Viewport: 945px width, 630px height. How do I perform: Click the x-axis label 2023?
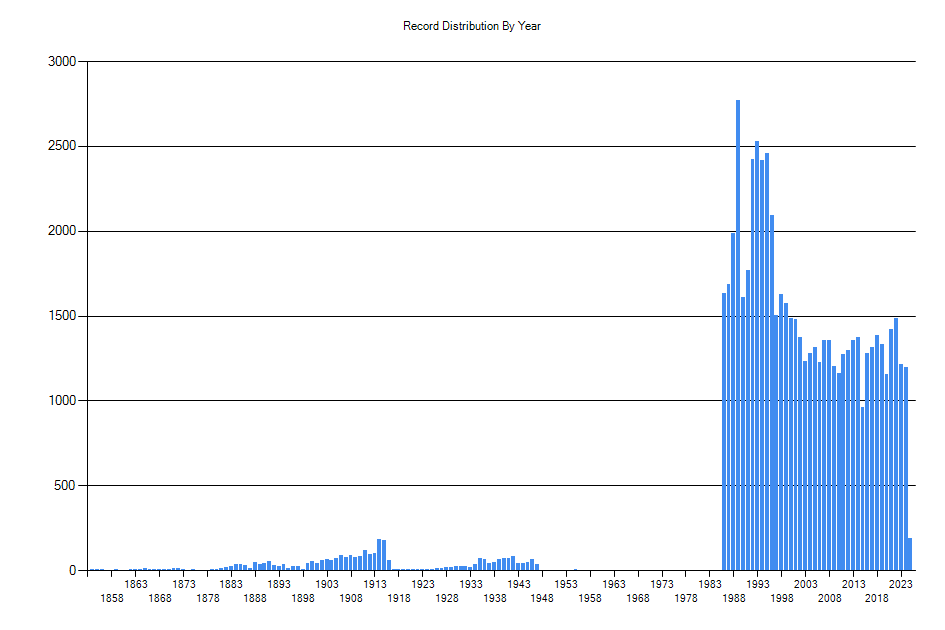[900, 584]
